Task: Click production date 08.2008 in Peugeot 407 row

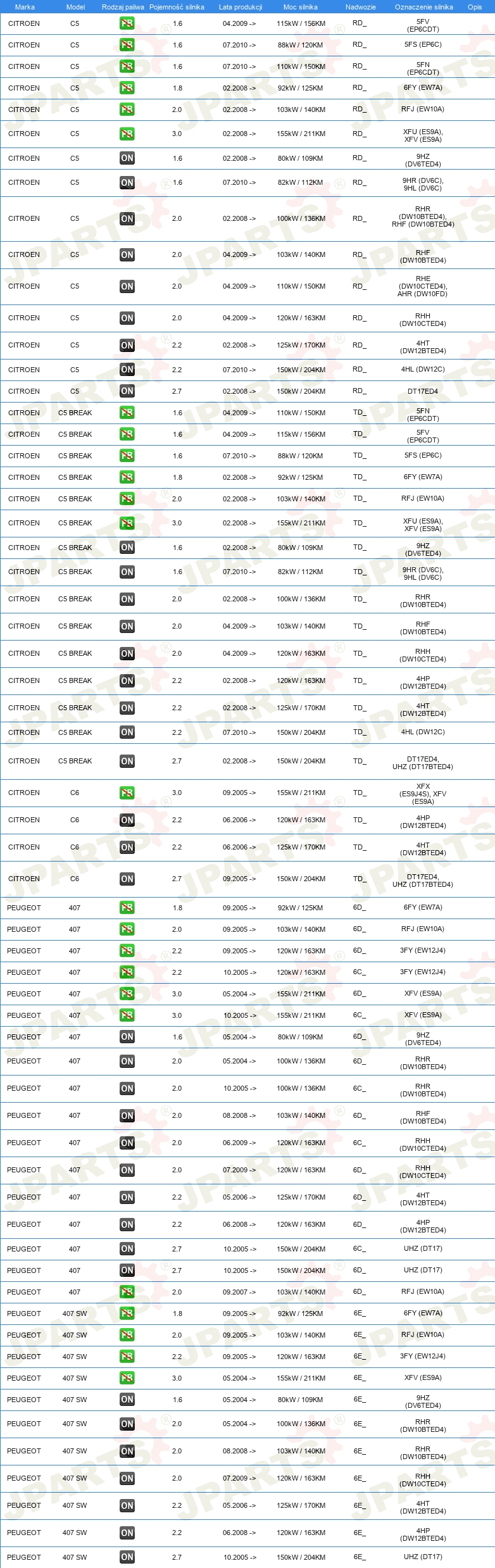Action: point(239,1116)
